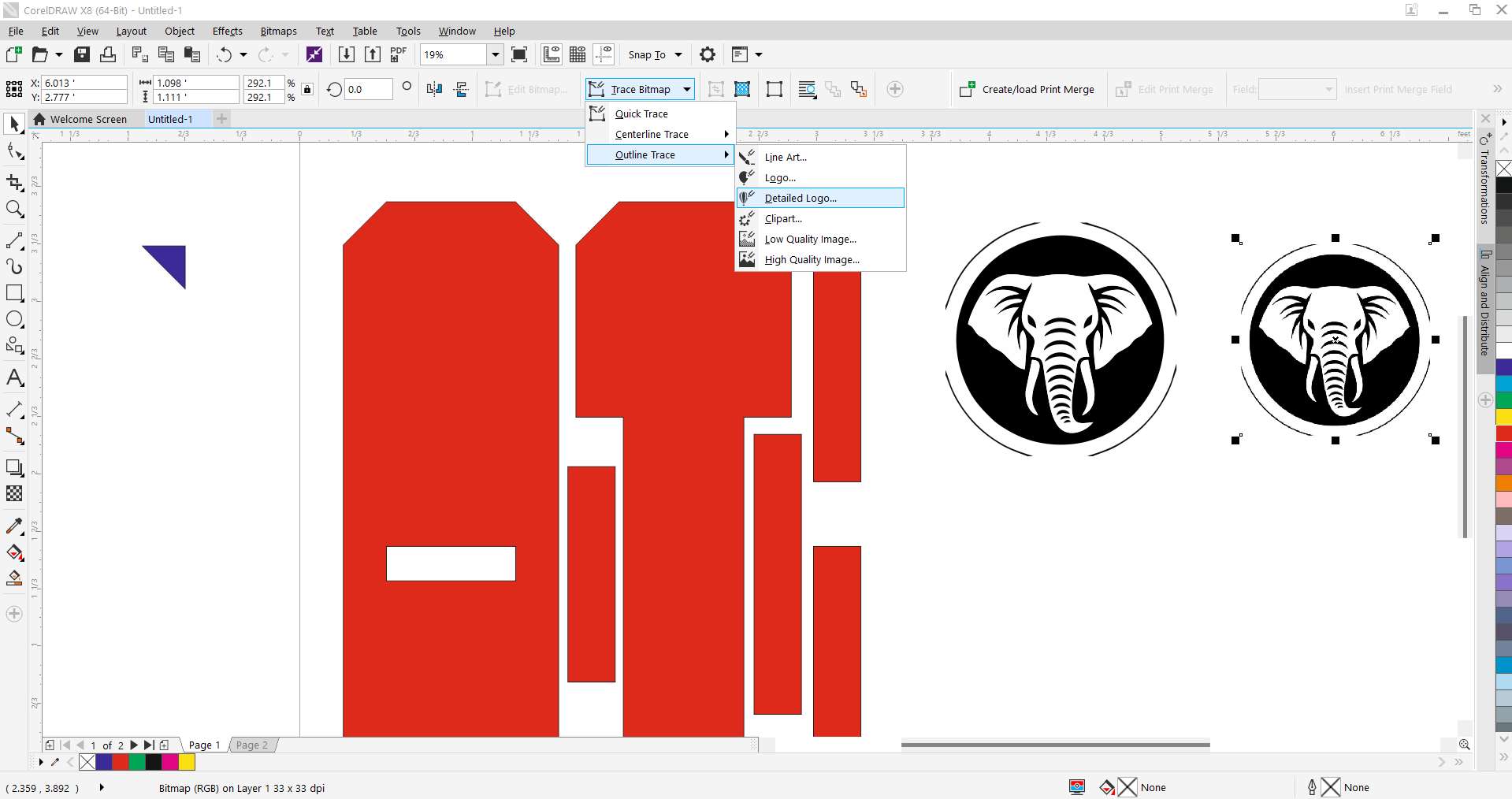Image resolution: width=1512 pixels, height=799 pixels.
Task: Click Mirror horizontally icon
Action: click(x=434, y=89)
